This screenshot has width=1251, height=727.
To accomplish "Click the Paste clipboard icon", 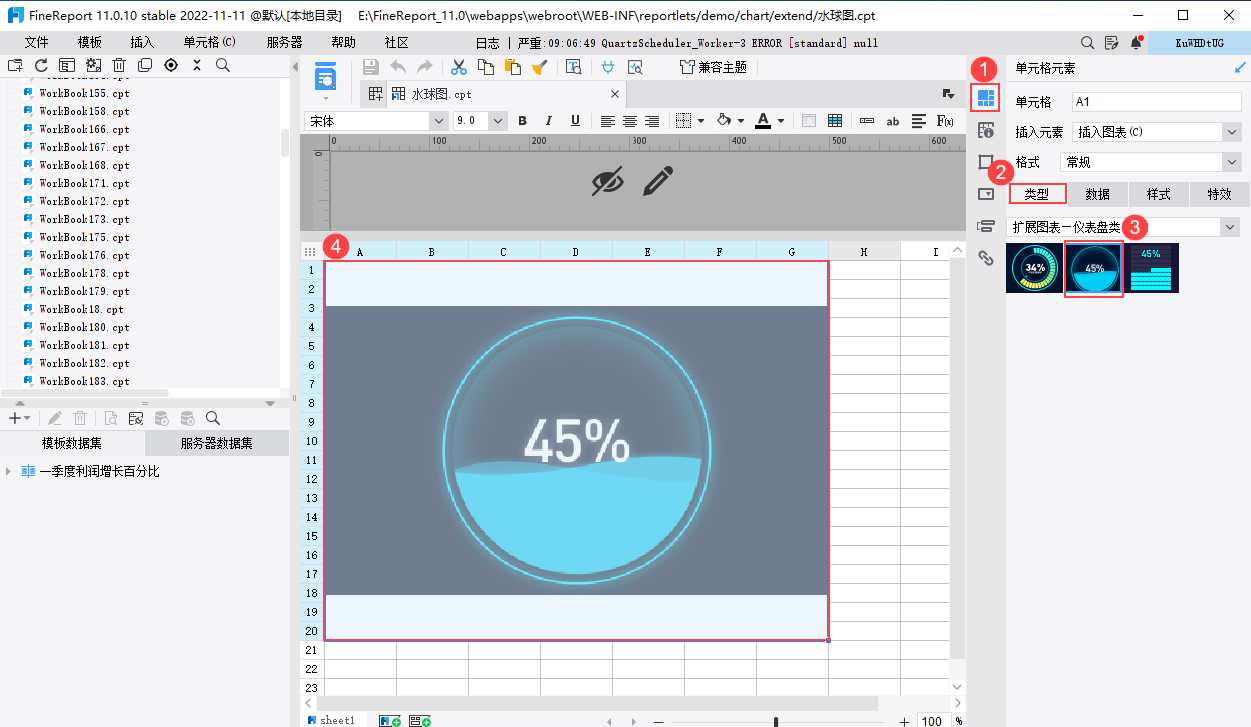I will point(513,67).
